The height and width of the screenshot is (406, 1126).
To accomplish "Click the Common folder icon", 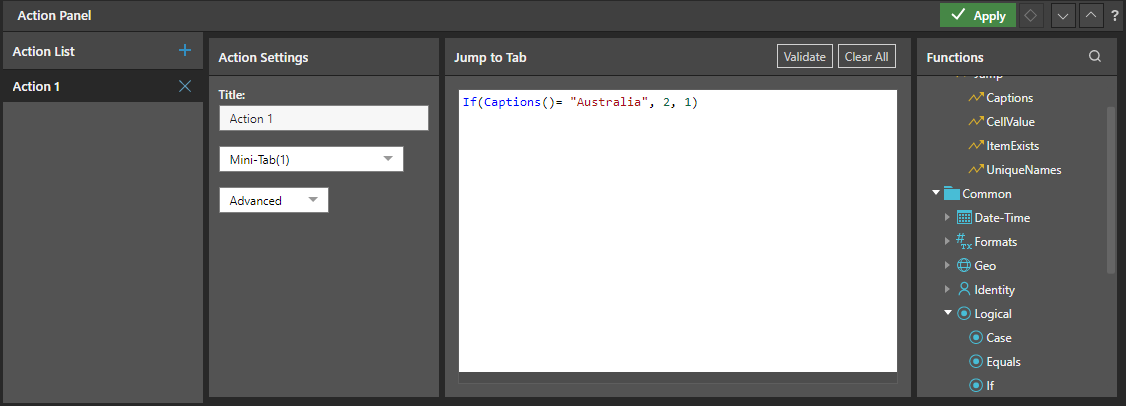I will click(951, 193).
